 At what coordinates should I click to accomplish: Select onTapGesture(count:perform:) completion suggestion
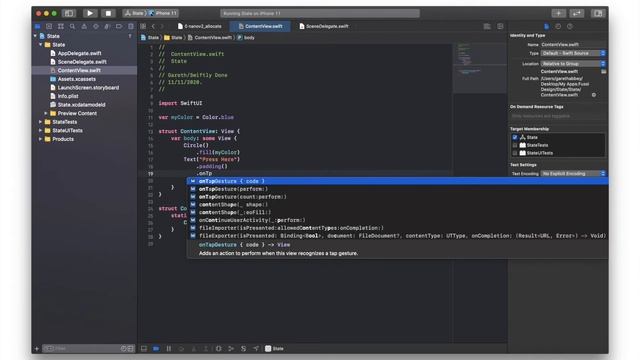click(x=242, y=197)
